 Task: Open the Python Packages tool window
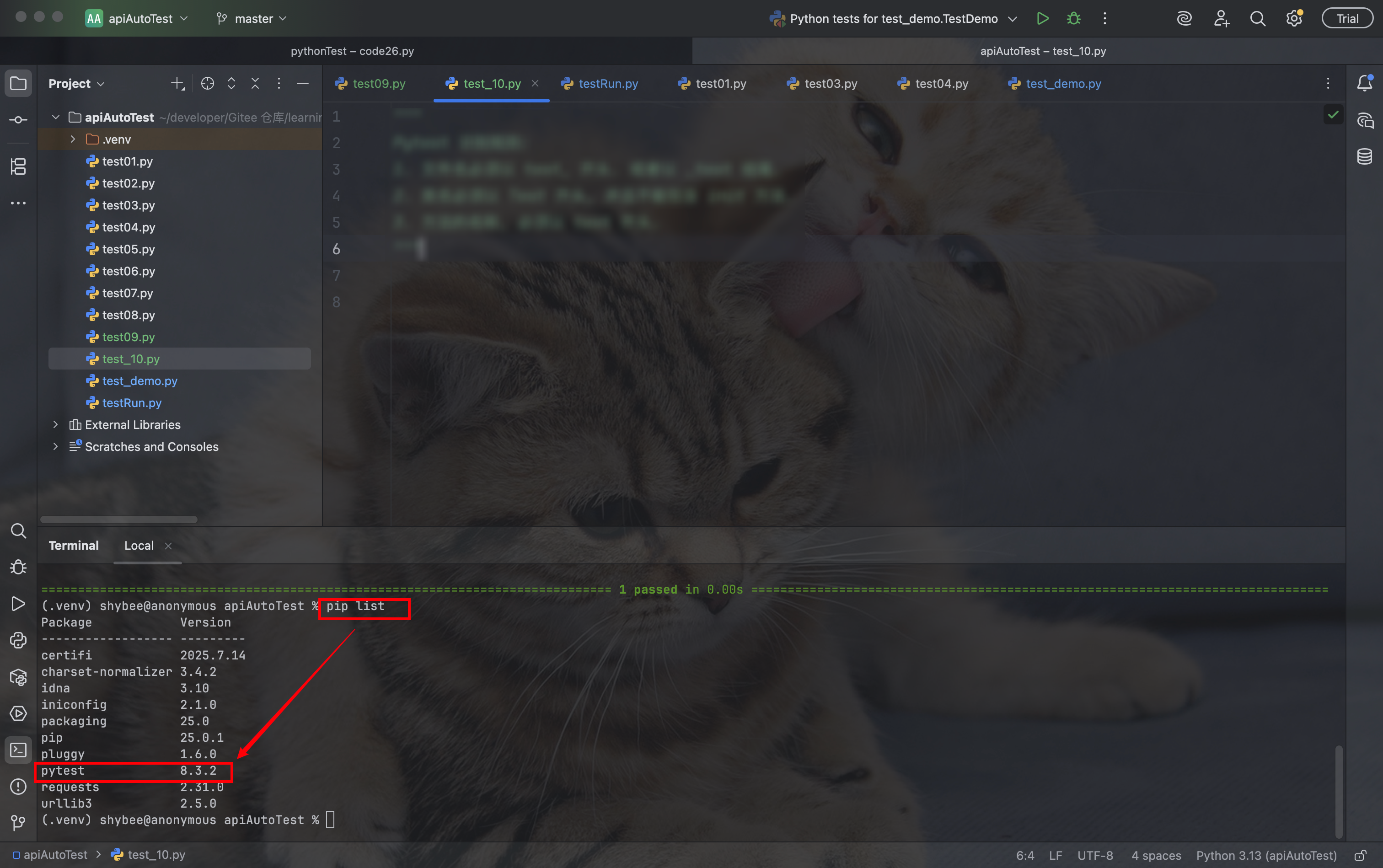tap(18, 677)
